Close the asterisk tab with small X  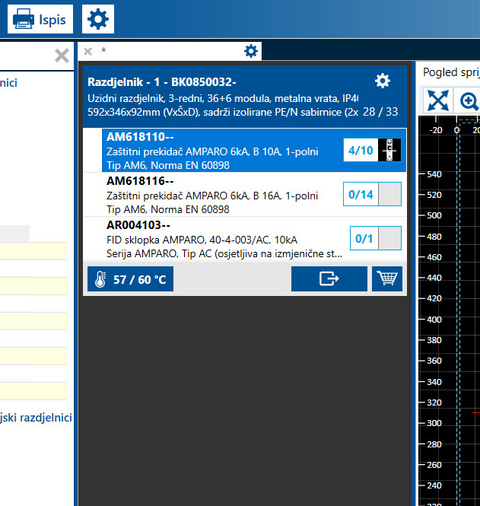pyautogui.click(x=88, y=51)
